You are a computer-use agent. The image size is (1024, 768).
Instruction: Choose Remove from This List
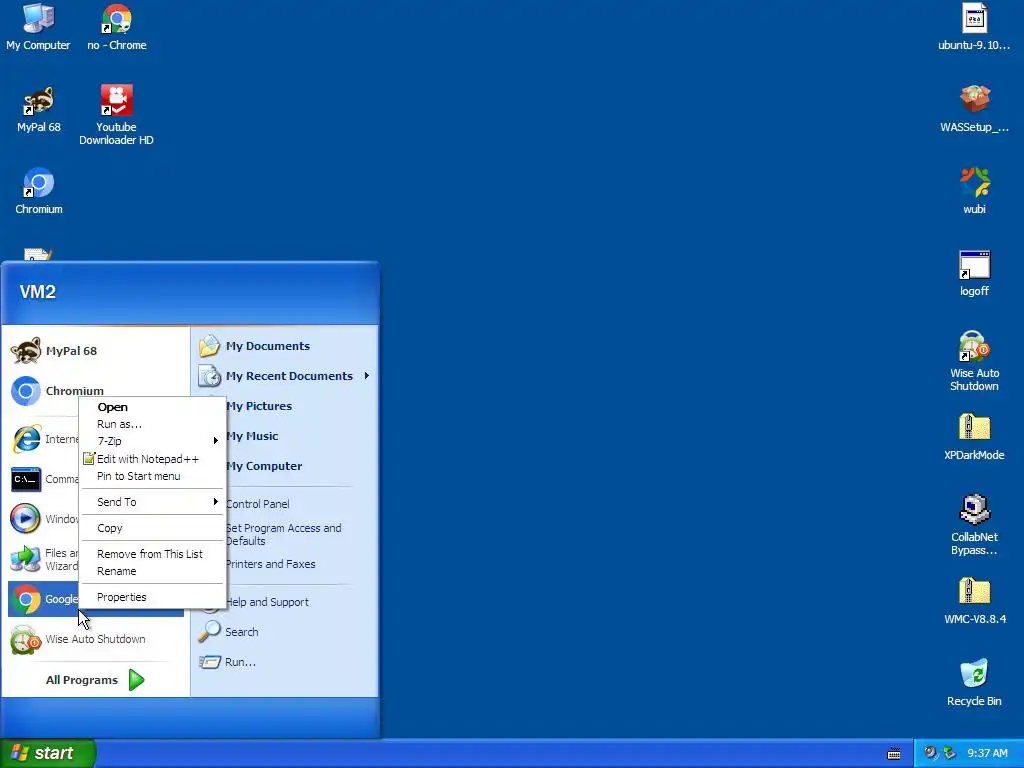point(152,554)
